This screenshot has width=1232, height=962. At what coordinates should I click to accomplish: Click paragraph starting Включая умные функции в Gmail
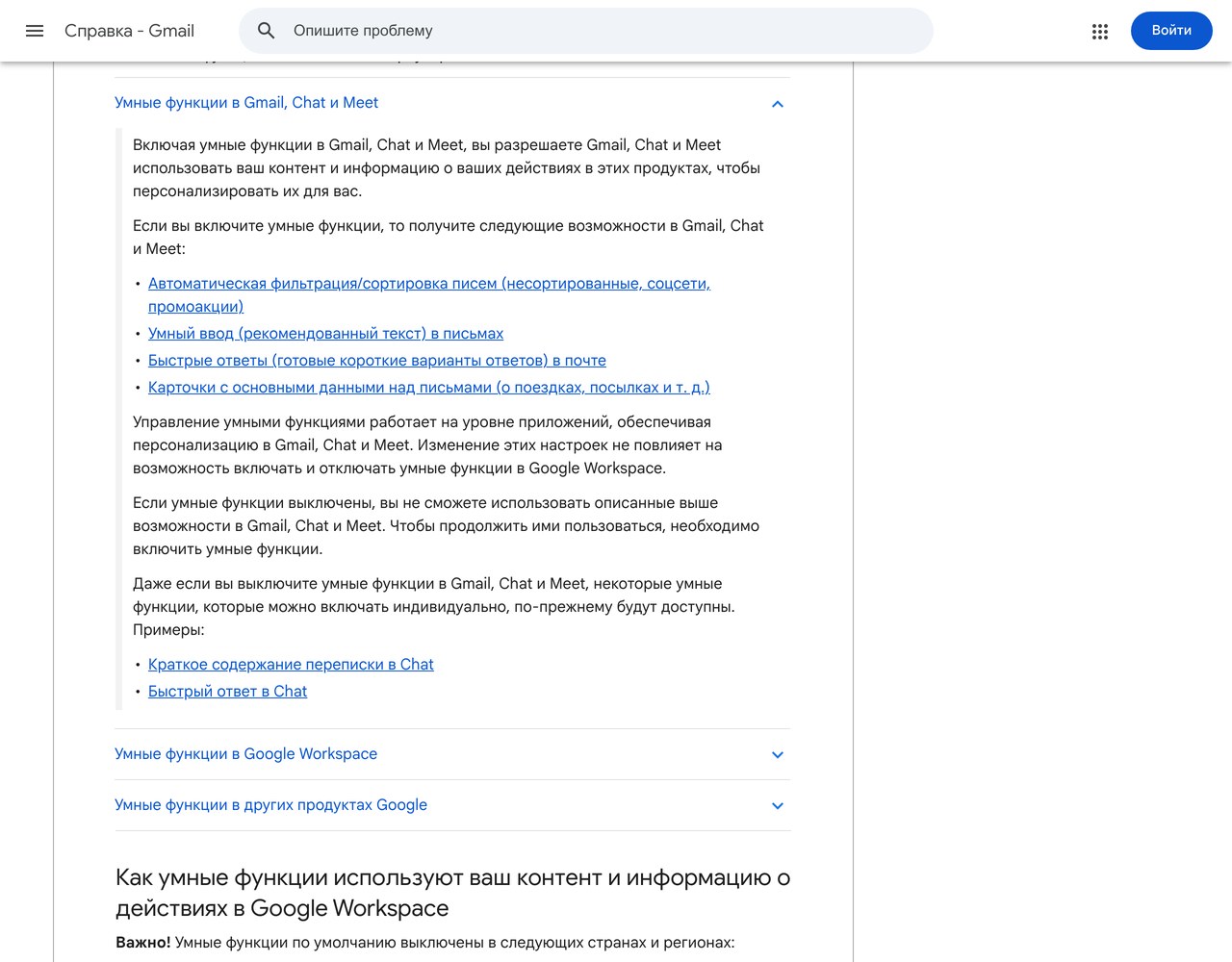pos(447,168)
